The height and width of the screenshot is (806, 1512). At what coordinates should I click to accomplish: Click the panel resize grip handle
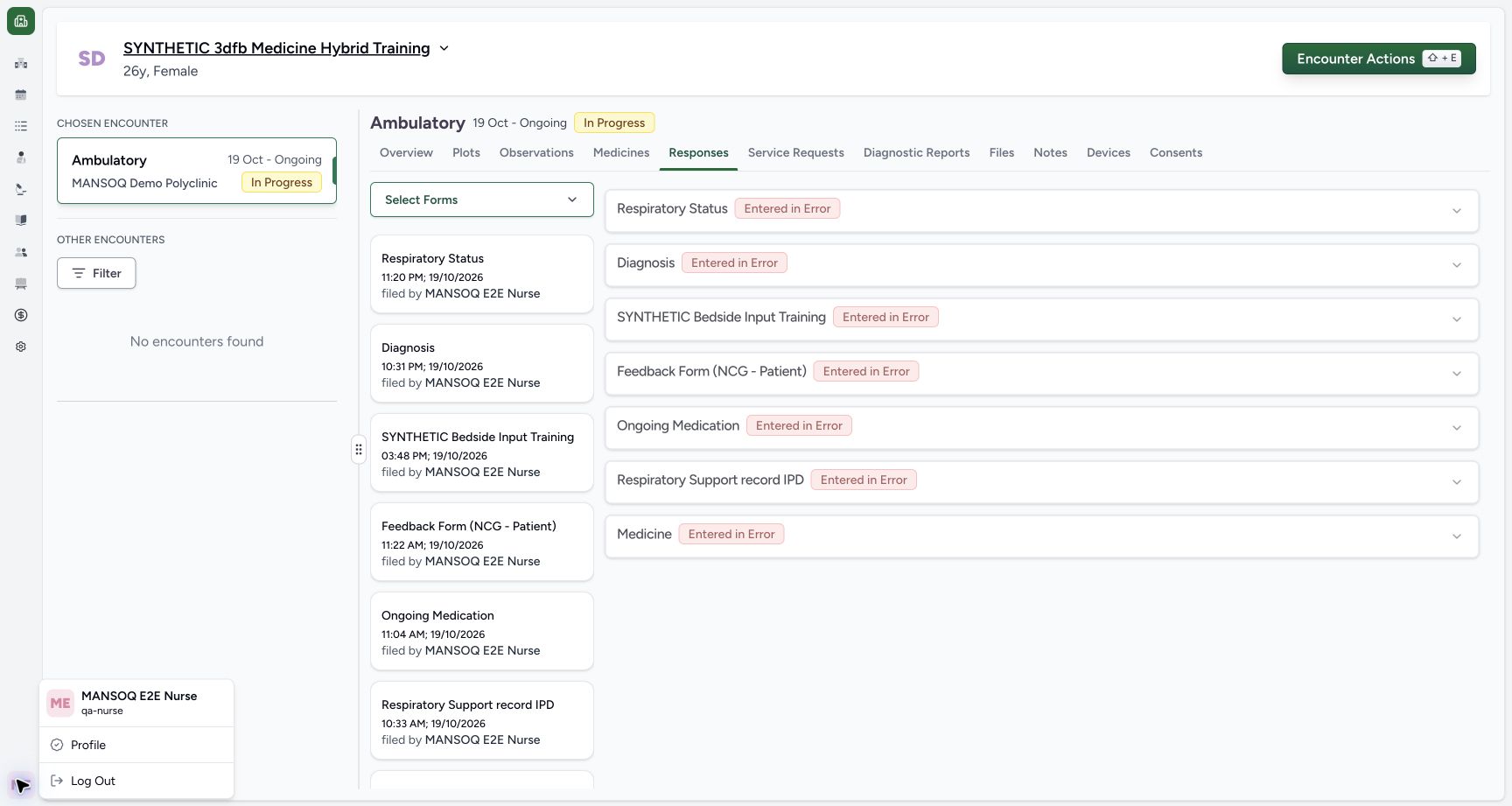[x=359, y=450]
